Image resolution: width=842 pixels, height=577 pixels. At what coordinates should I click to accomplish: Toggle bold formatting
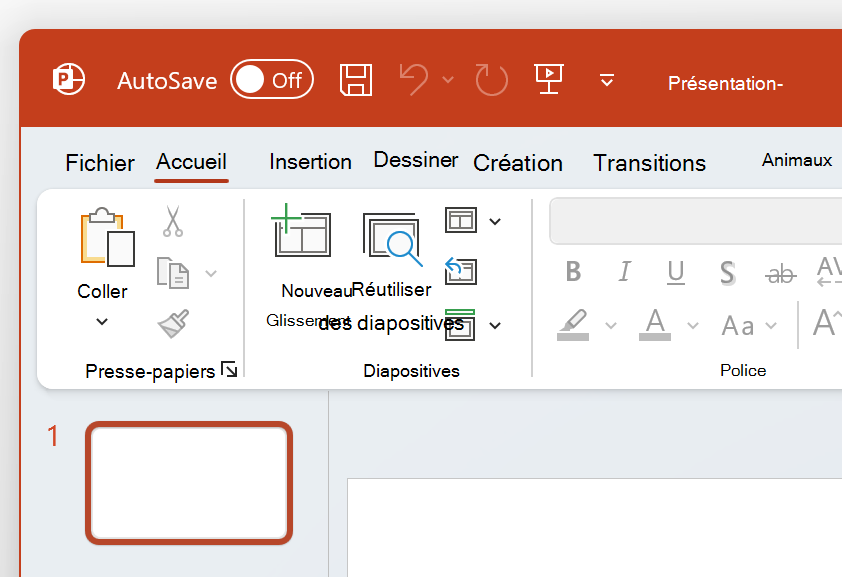pyautogui.click(x=573, y=272)
